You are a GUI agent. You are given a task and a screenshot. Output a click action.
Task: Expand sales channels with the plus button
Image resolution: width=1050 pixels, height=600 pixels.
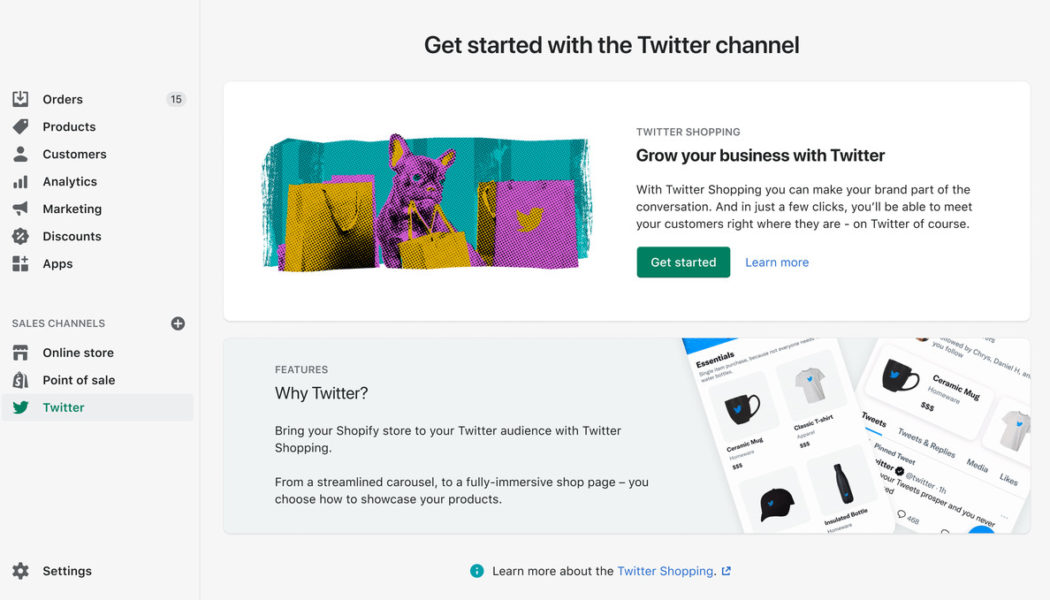click(x=177, y=323)
